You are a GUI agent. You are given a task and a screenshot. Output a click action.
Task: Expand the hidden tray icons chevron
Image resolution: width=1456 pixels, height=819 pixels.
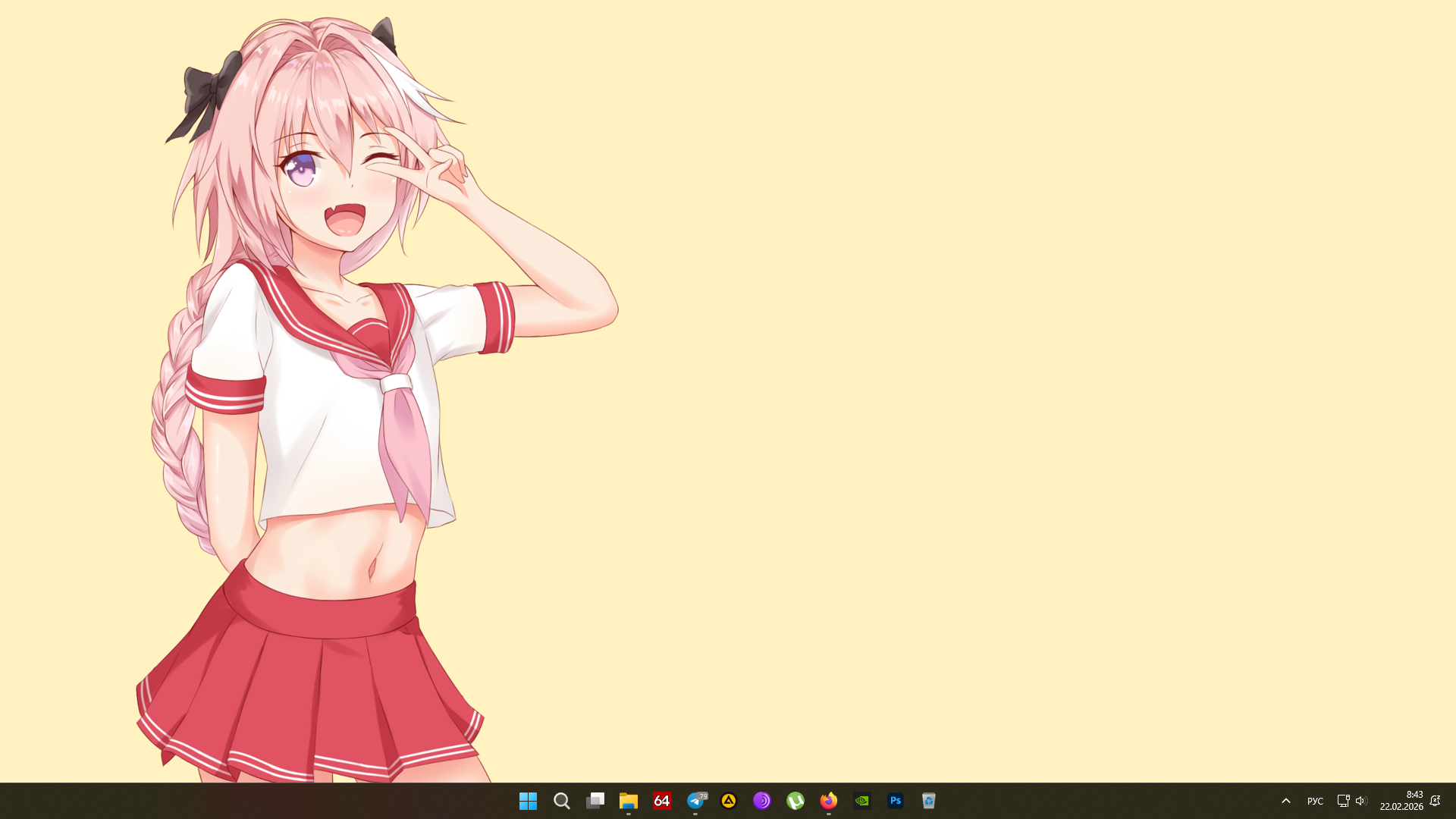(x=1286, y=801)
